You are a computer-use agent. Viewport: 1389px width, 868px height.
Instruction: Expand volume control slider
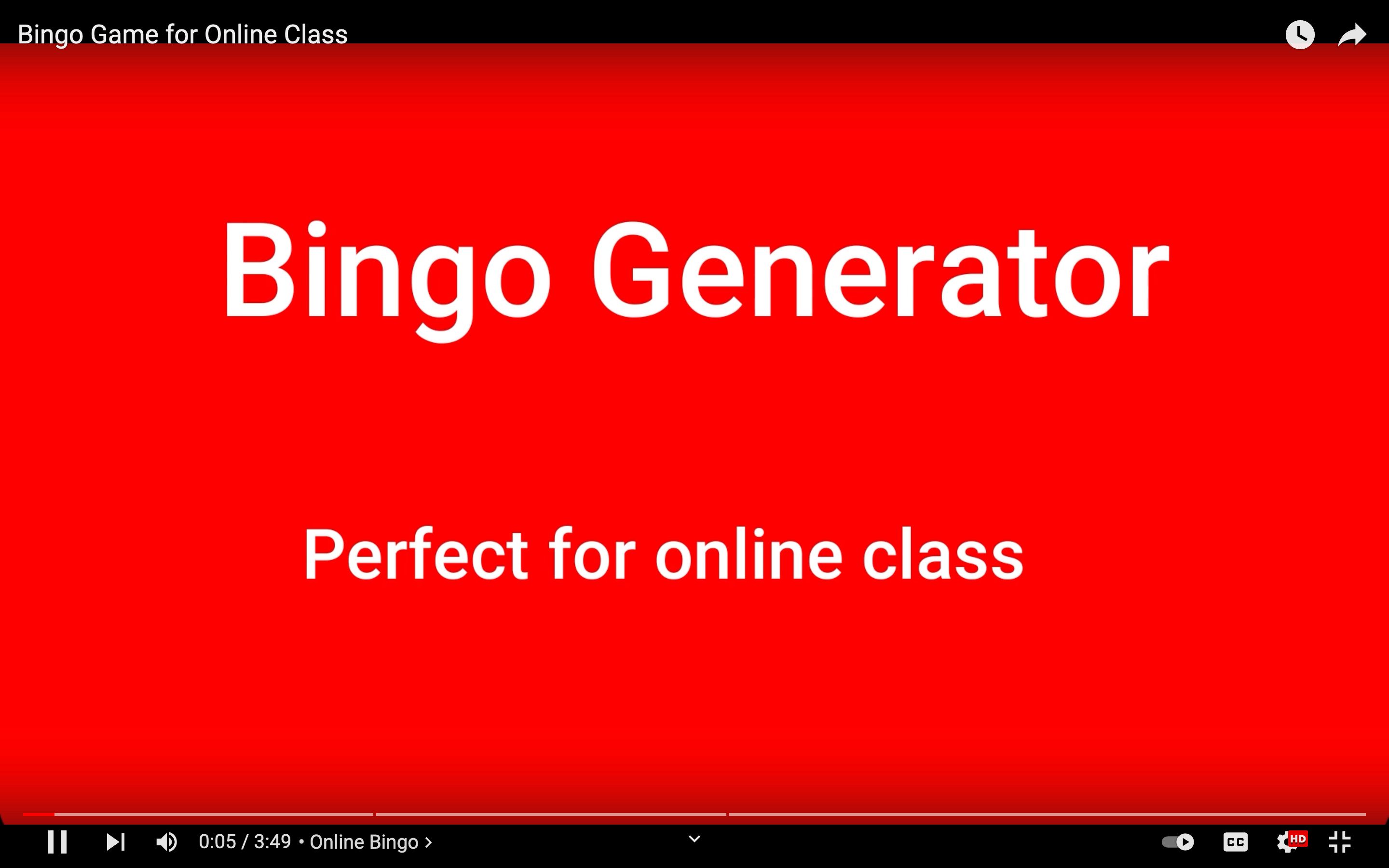click(168, 841)
